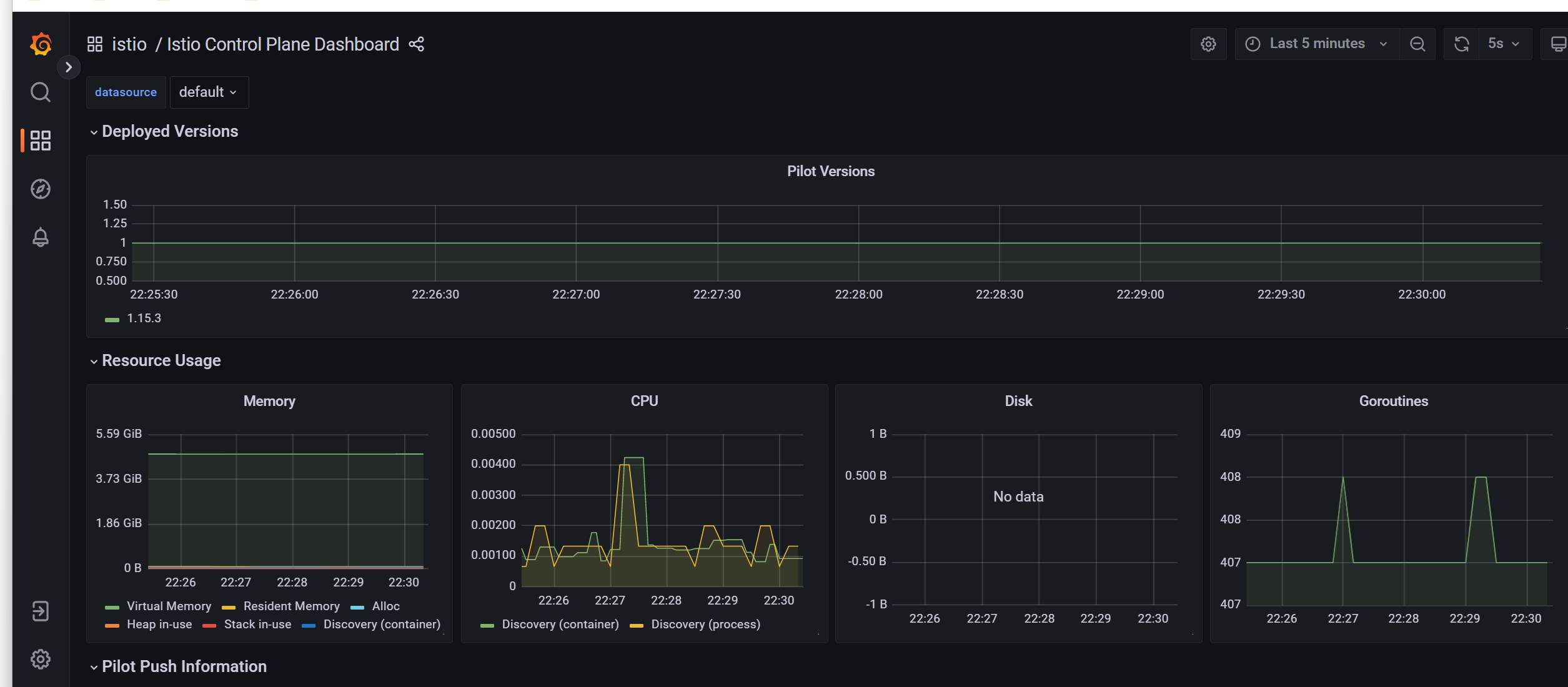The height and width of the screenshot is (687, 1568).
Task: Click the green swatch next to 1.15.3
Action: (x=112, y=320)
